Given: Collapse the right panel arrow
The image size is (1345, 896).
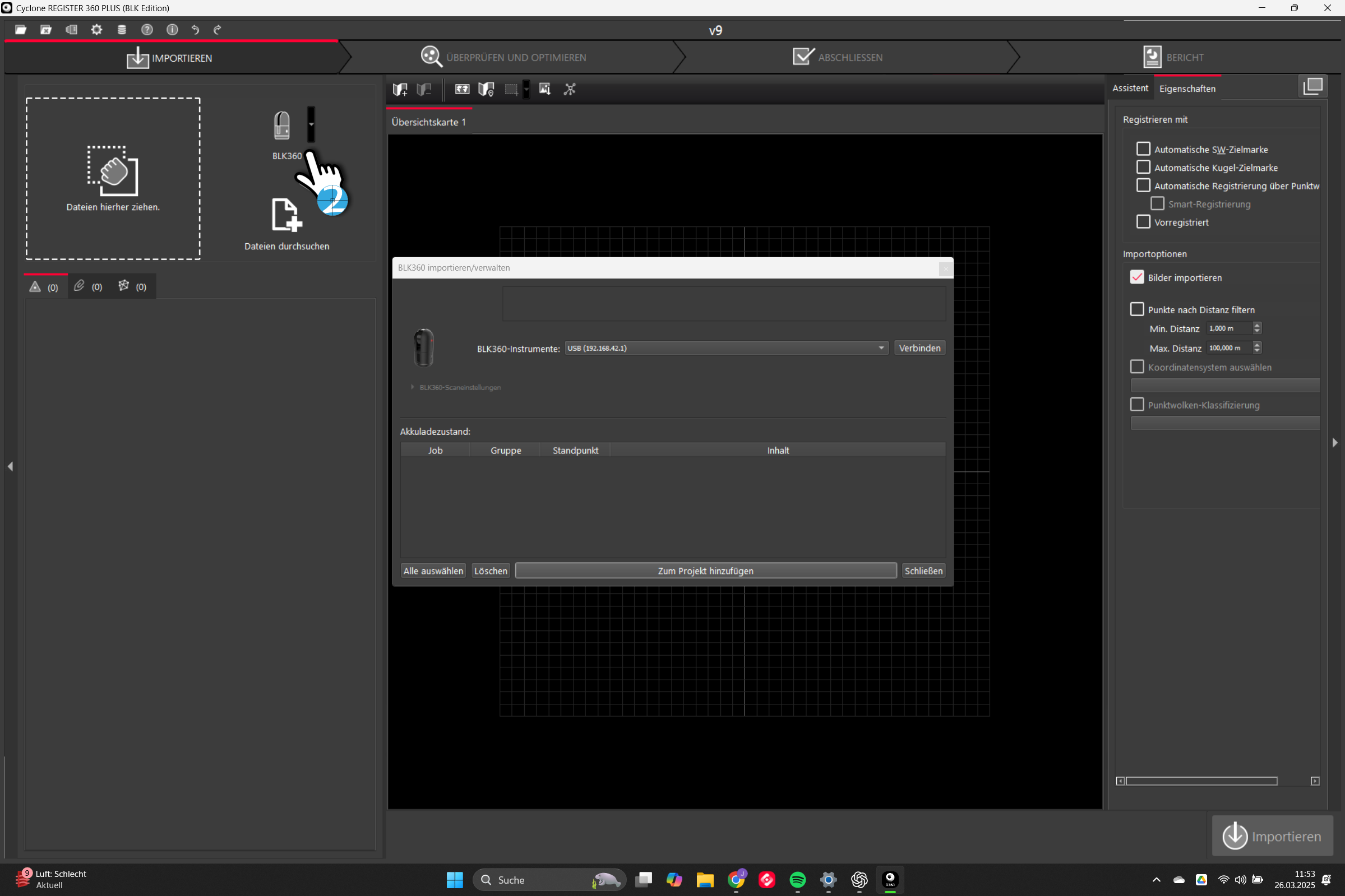Looking at the screenshot, I should coord(1335,442).
